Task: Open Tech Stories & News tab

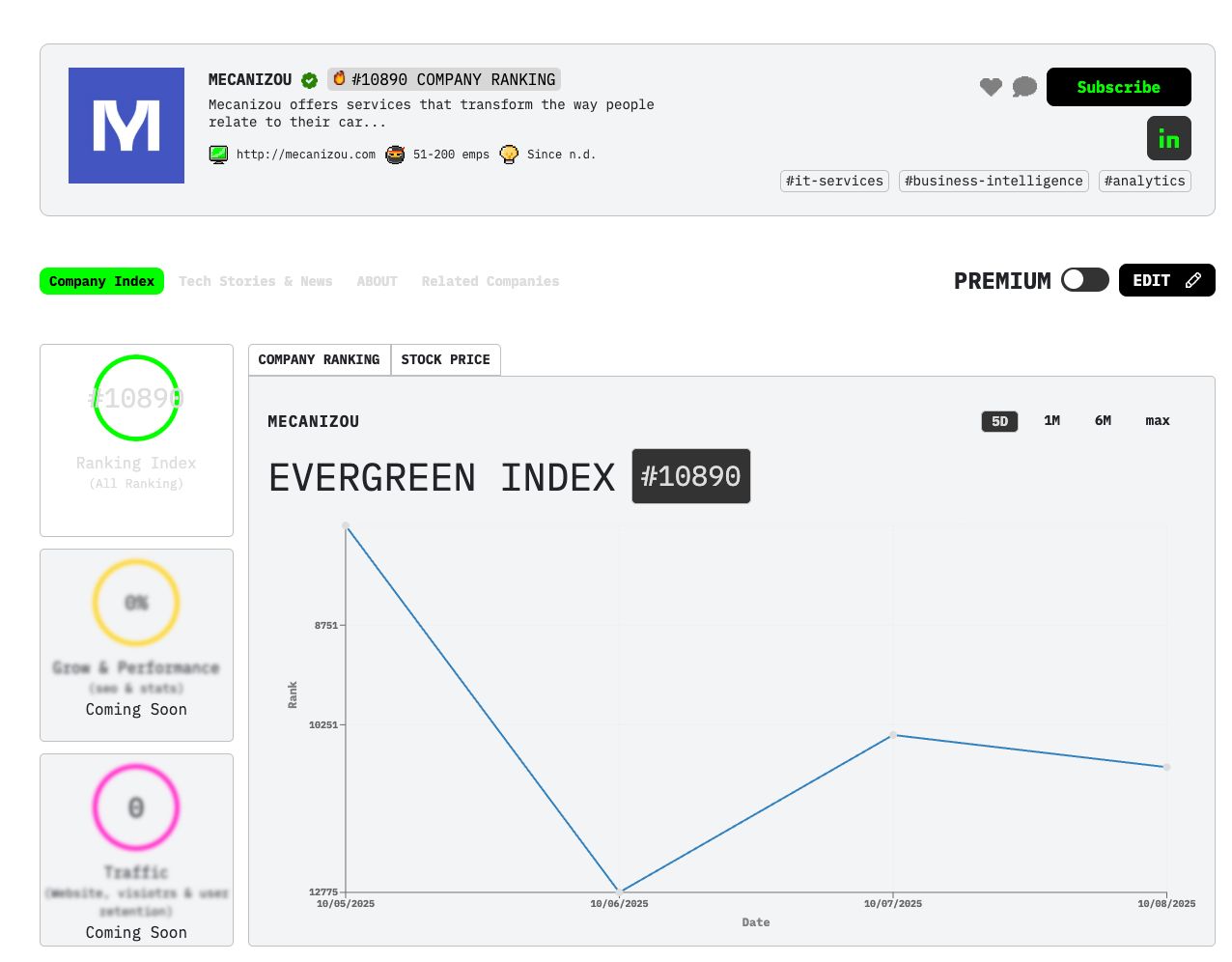Action: (255, 281)
